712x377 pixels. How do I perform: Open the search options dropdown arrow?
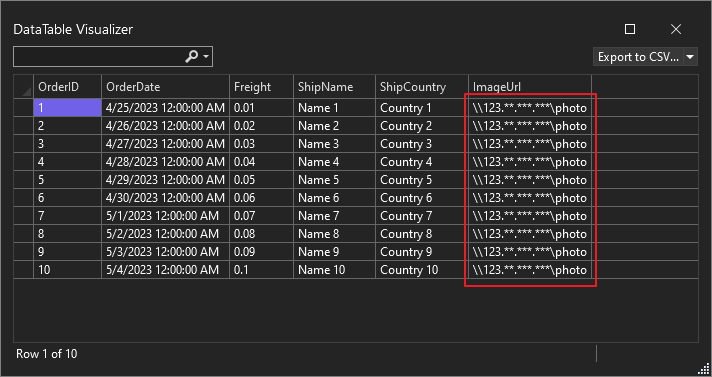(206, 57)
